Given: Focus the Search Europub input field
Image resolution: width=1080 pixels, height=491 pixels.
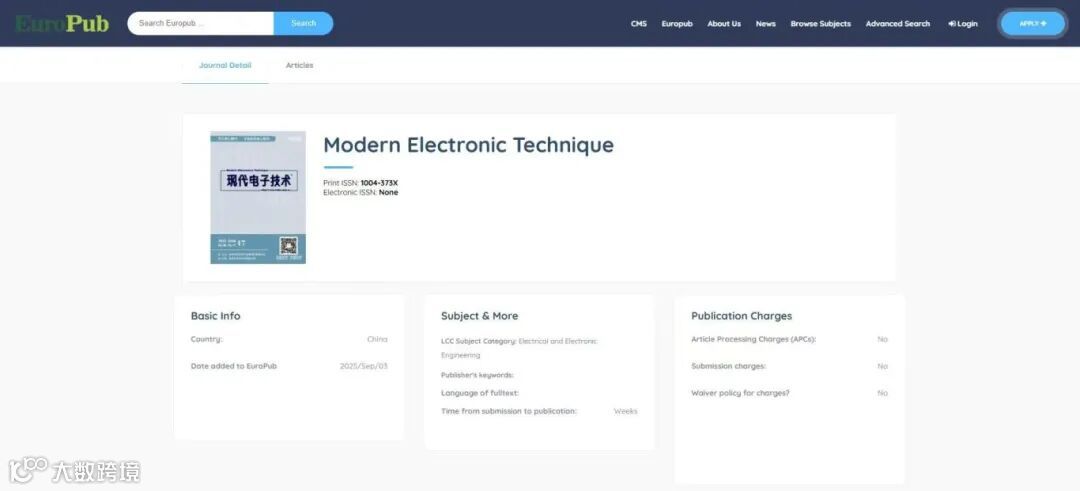Looking at the screenshot, I should pyautogui.click(x=200, y=23).
